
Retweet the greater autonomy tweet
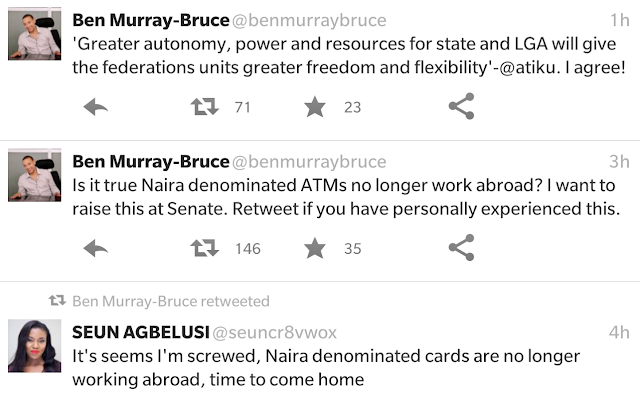[204, 107]
